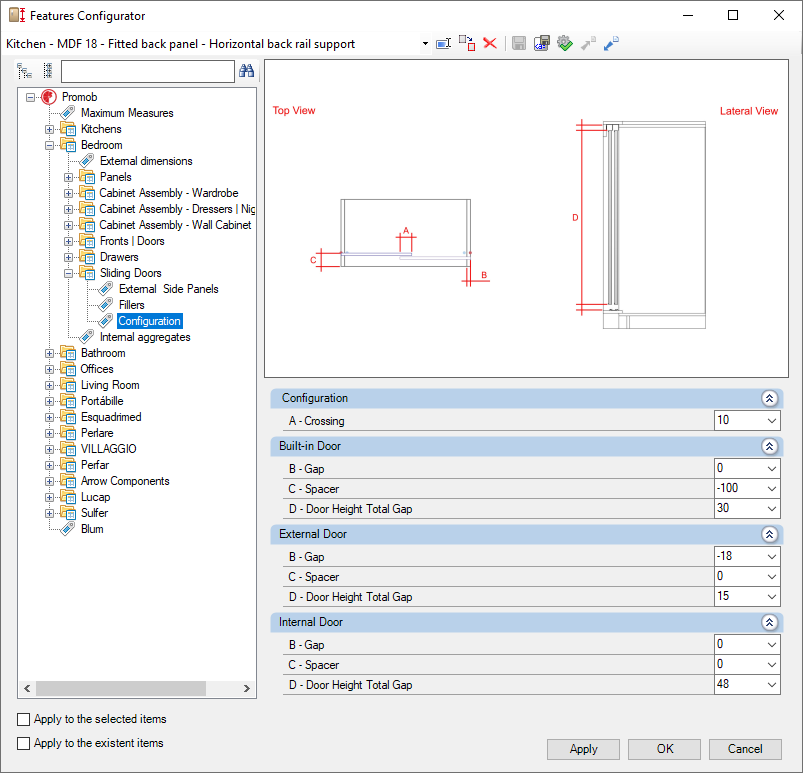Collapse the Built-in Door section
Image resolution: width=803 pixels, height=773 pixels.
click(x=769, y=446)
